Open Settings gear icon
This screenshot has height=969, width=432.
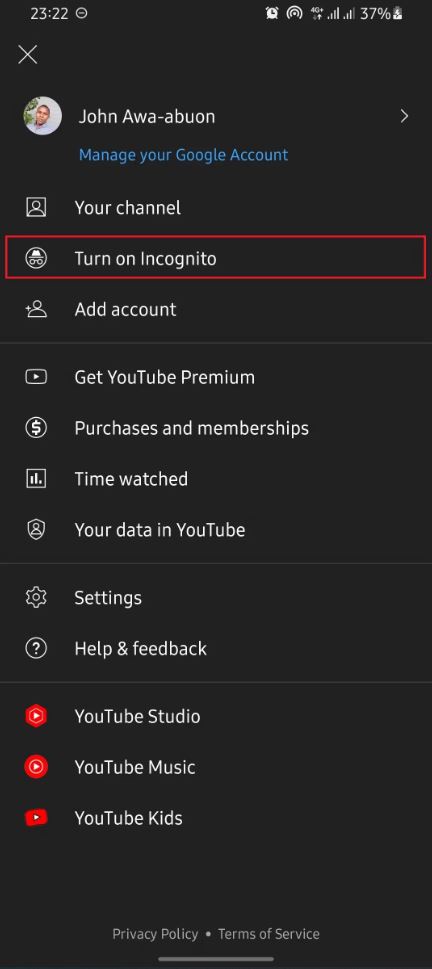click(x=36, y=598)
